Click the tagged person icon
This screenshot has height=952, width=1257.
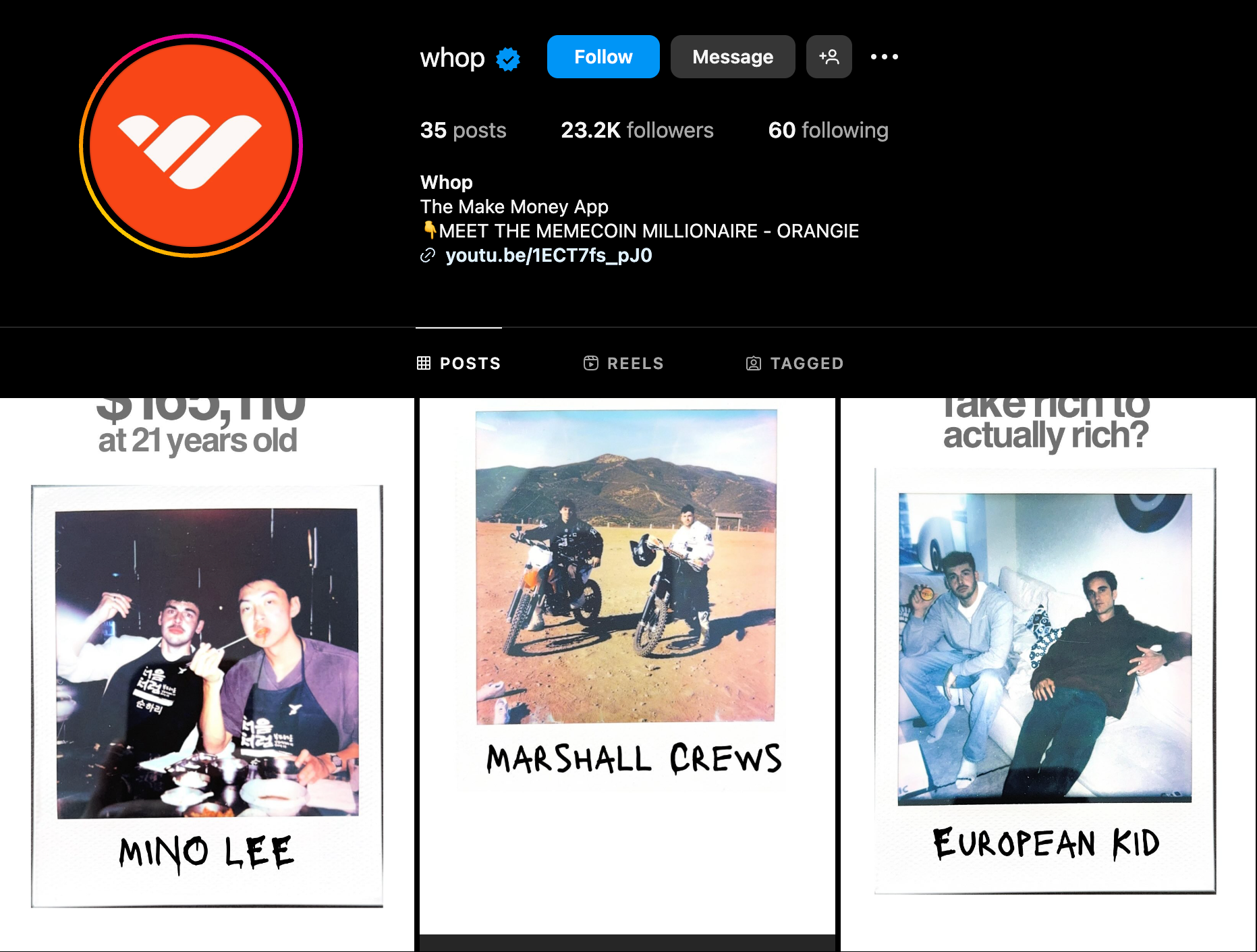click(754, 364)
